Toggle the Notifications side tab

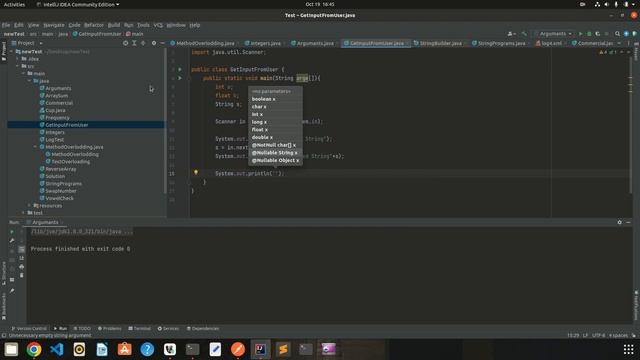point(636,305)
